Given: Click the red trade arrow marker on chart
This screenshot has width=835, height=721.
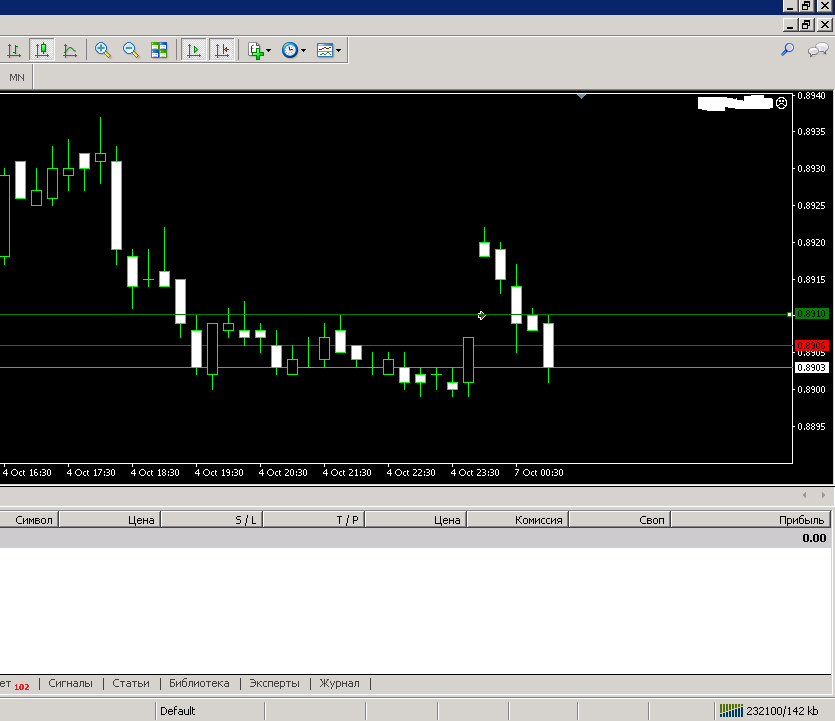Looking at the screenshot, I should [x=481, y=316].
